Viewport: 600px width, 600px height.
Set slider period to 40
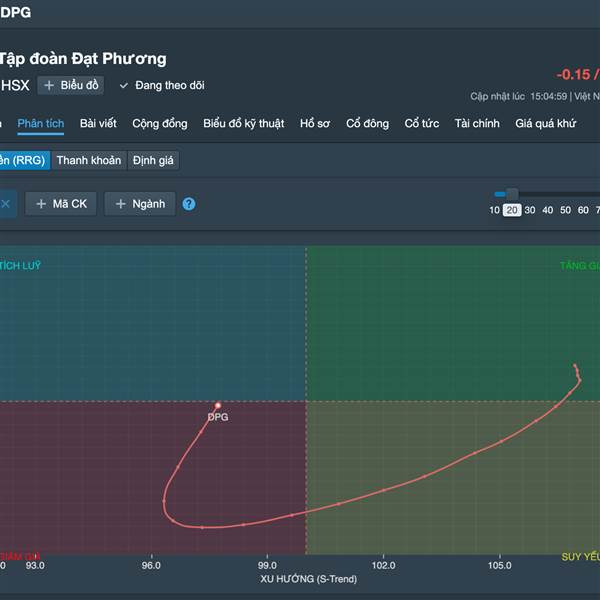coord(548,210)
